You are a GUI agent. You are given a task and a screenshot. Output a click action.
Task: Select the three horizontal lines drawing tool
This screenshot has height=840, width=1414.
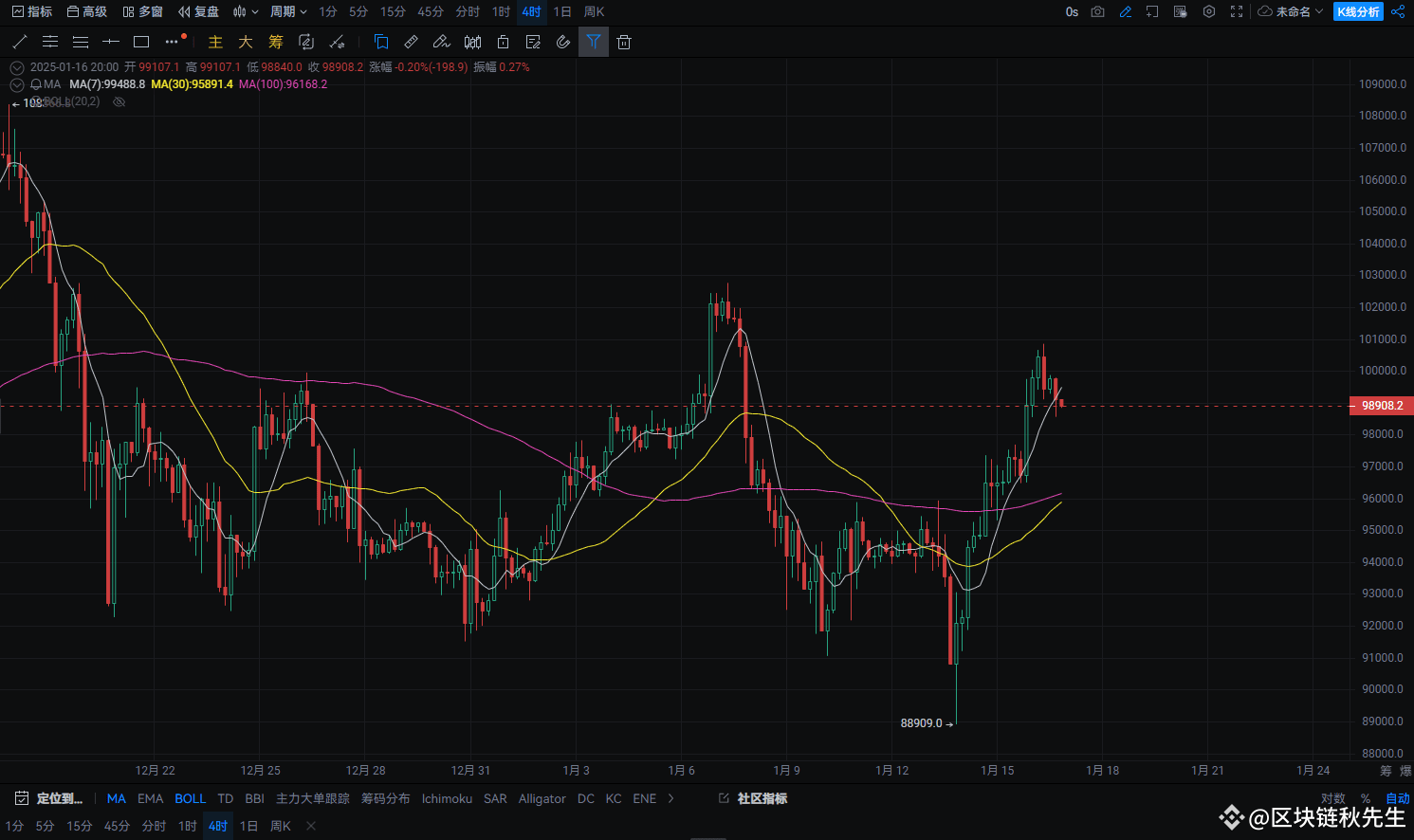pos(81,42)
